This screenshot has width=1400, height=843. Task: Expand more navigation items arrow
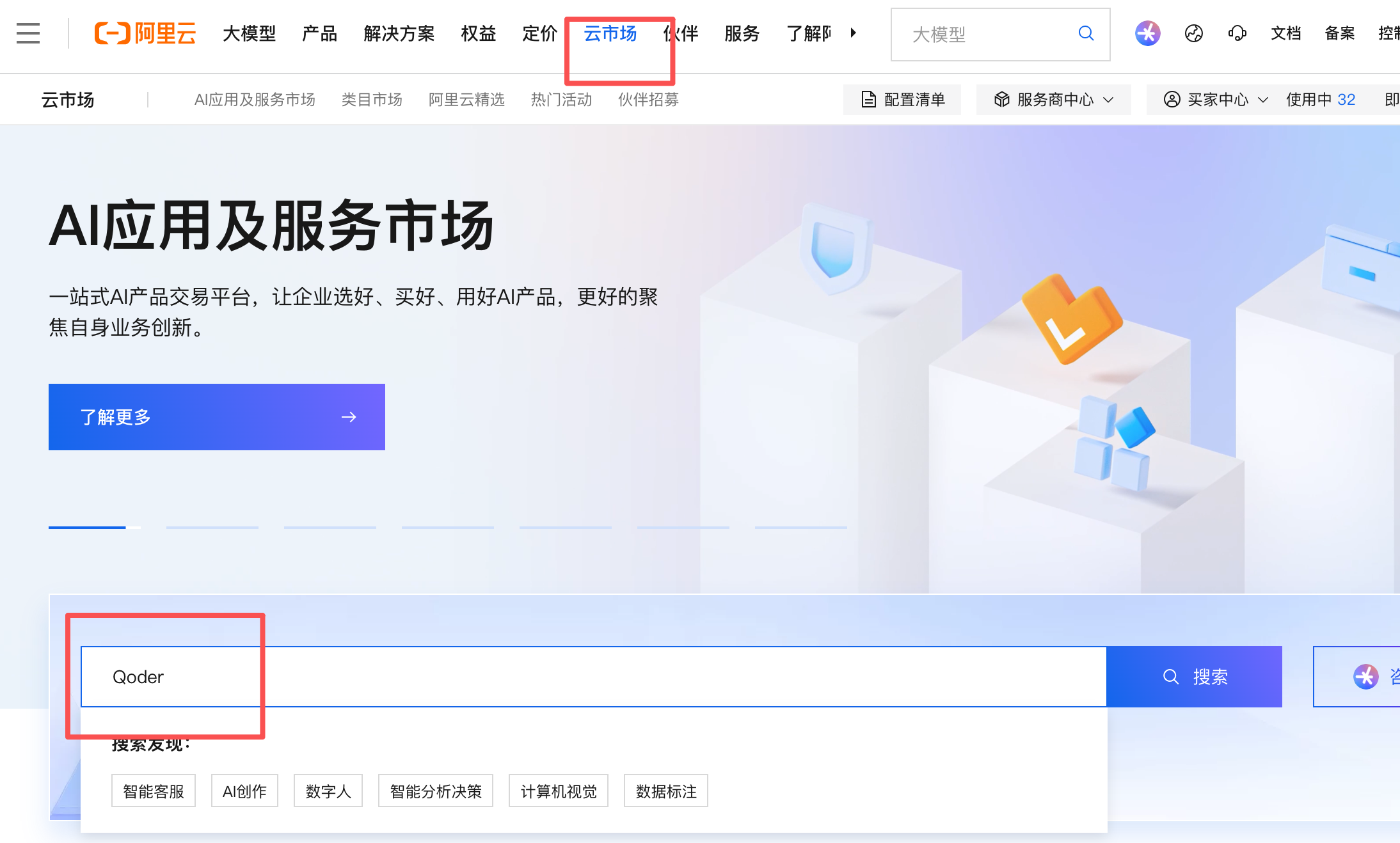853,33
